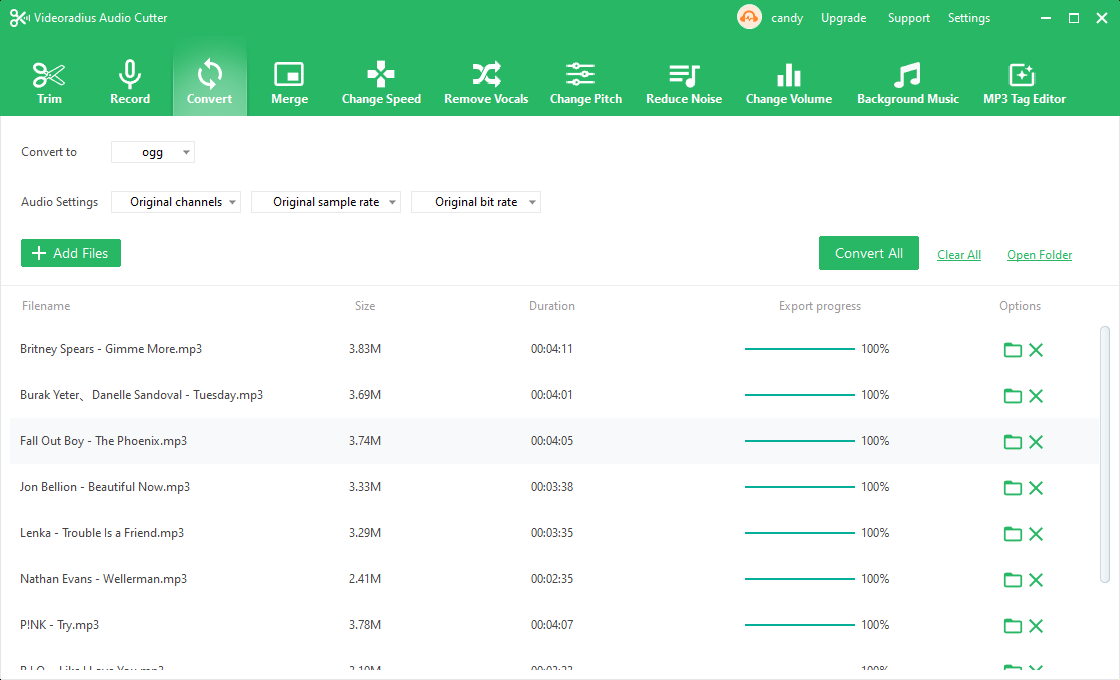
Task: Open the Change Speed tool
Action: (381, 84)
